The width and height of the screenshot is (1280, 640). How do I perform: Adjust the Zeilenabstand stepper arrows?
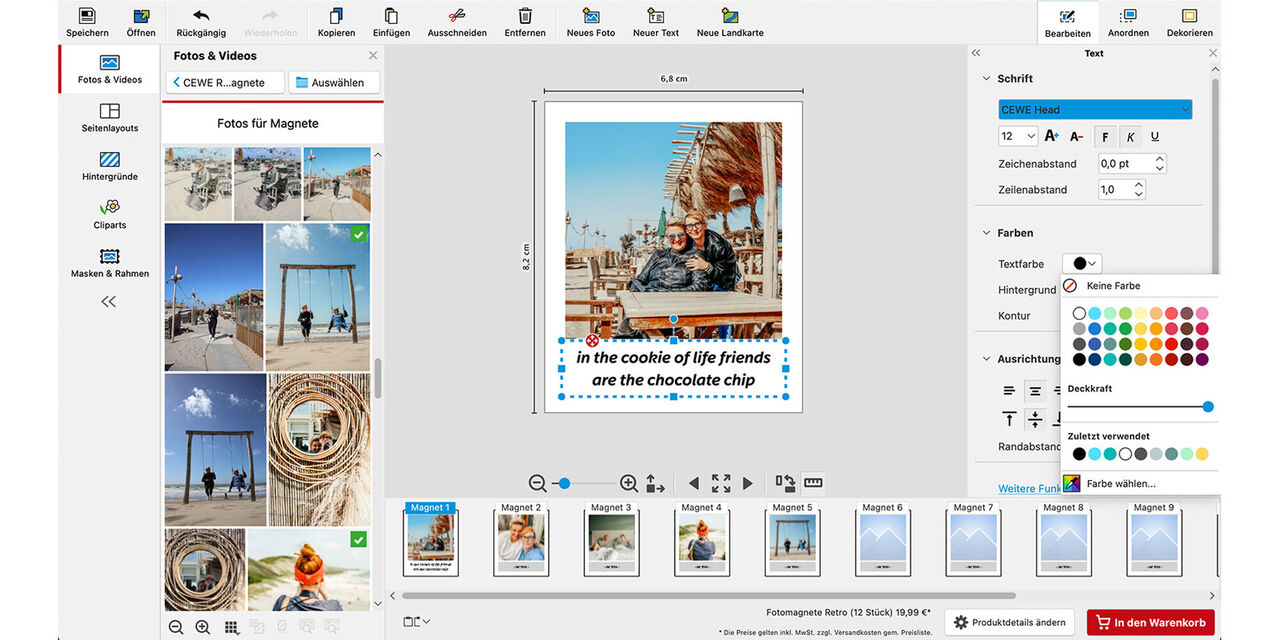[1139, 189]
